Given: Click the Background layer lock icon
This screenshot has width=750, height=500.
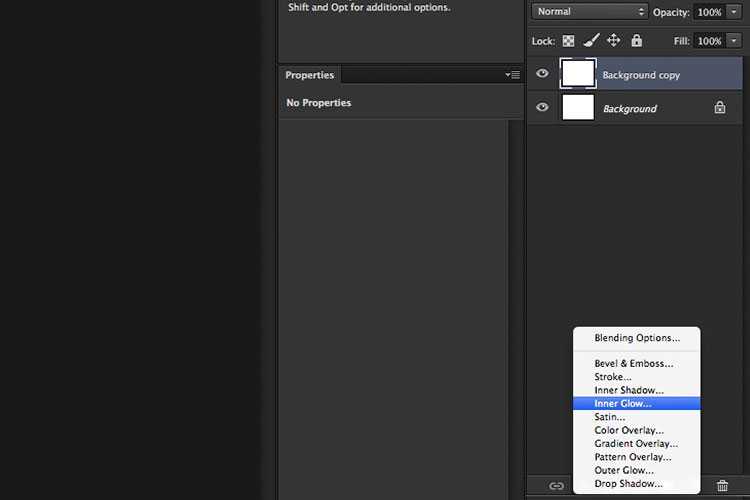Looking at the screenshot, I should 720,108.
